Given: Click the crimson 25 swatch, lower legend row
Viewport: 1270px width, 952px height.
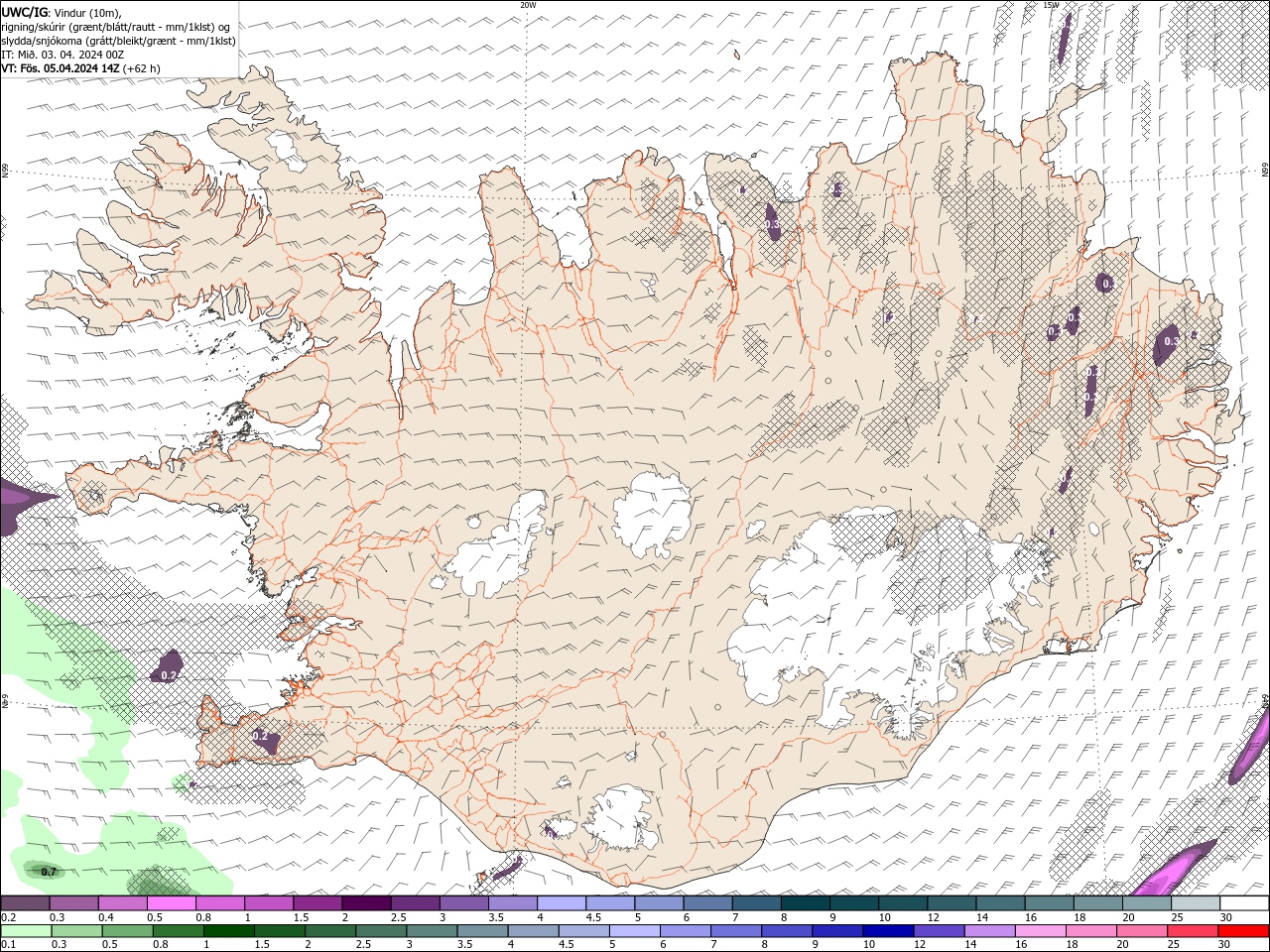Looking at the screenshot, I should pyautogui.click(x=1192, y=931).
